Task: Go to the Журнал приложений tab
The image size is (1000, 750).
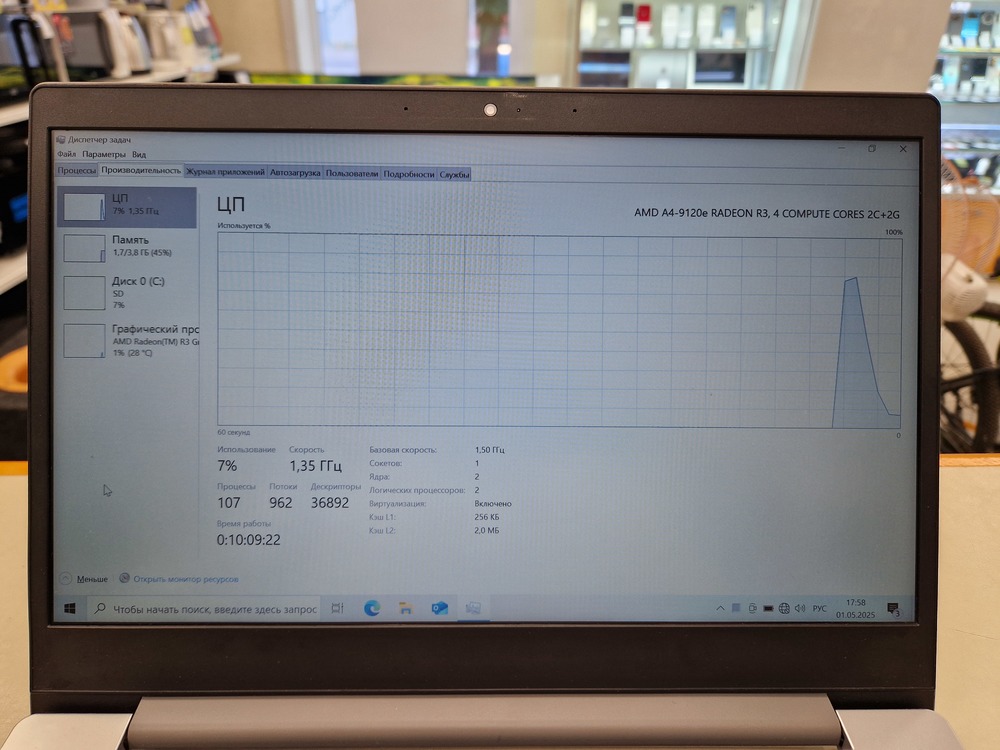Action: (x=225, y=172)
